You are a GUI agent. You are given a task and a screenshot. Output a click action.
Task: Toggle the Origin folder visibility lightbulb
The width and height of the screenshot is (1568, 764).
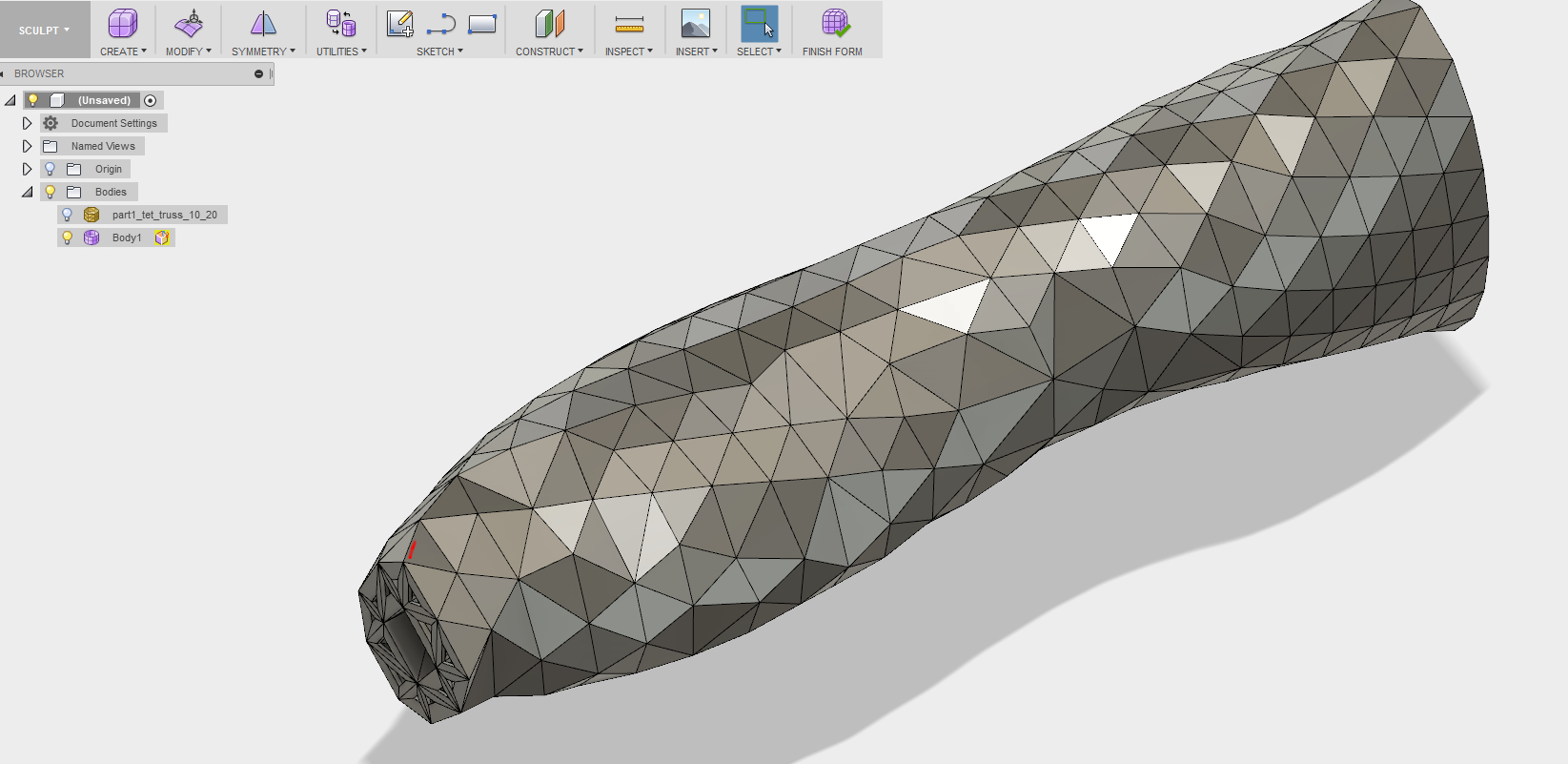pyautogui.click(x=51, y=169)
